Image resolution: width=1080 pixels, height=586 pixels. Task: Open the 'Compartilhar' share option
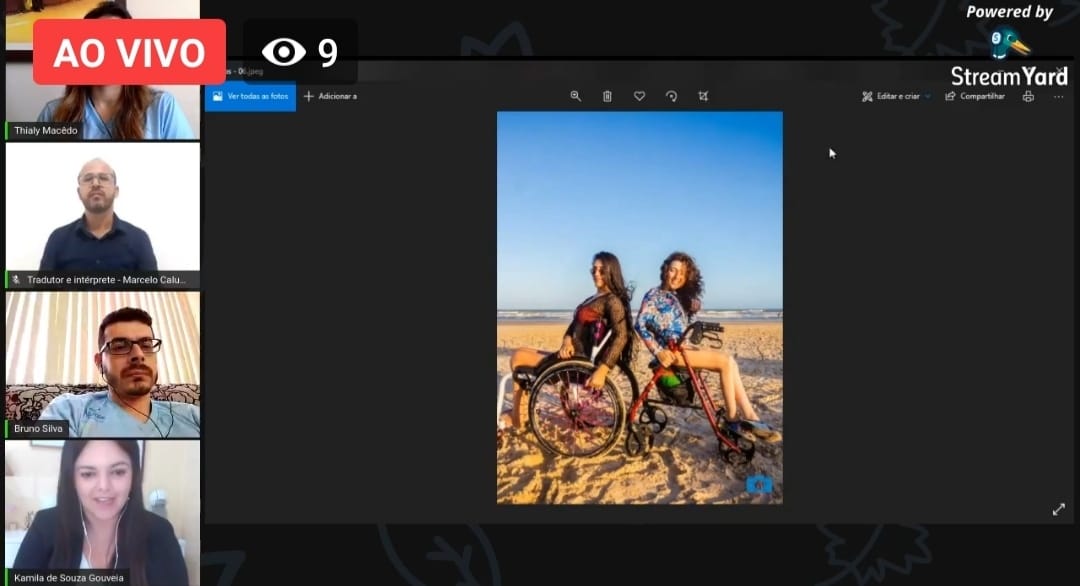pos(975,96)
